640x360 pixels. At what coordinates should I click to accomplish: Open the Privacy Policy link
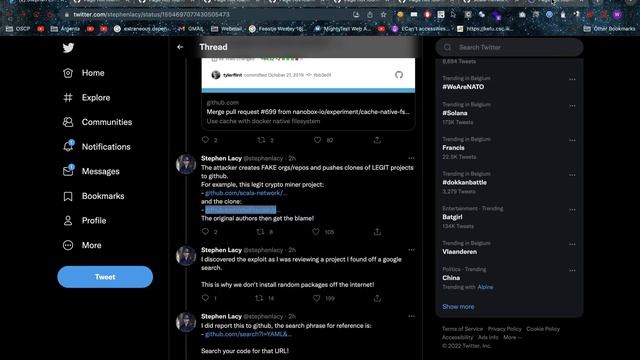click(x=504, y=329)
